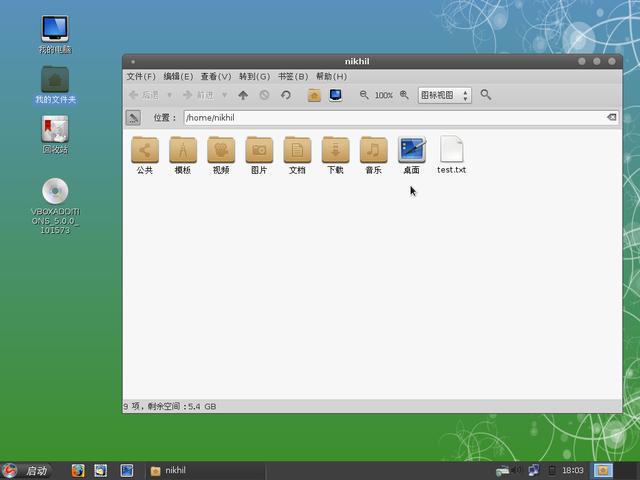The height and width of the screenshot is (480, 640).
Task: Zoom out using the minus magnifier
Action: tap(364, 95)
